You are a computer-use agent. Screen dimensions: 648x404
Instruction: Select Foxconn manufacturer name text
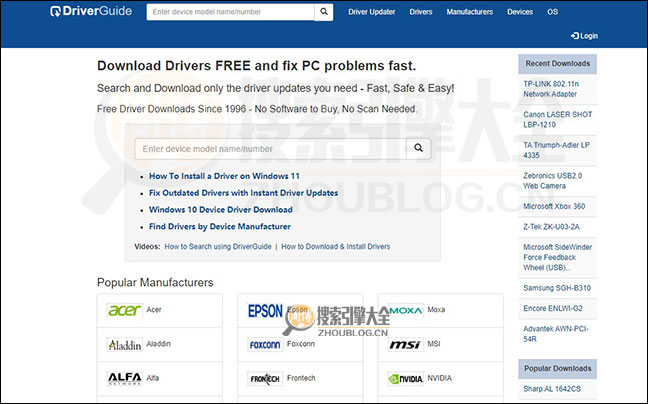coord(300,344)
